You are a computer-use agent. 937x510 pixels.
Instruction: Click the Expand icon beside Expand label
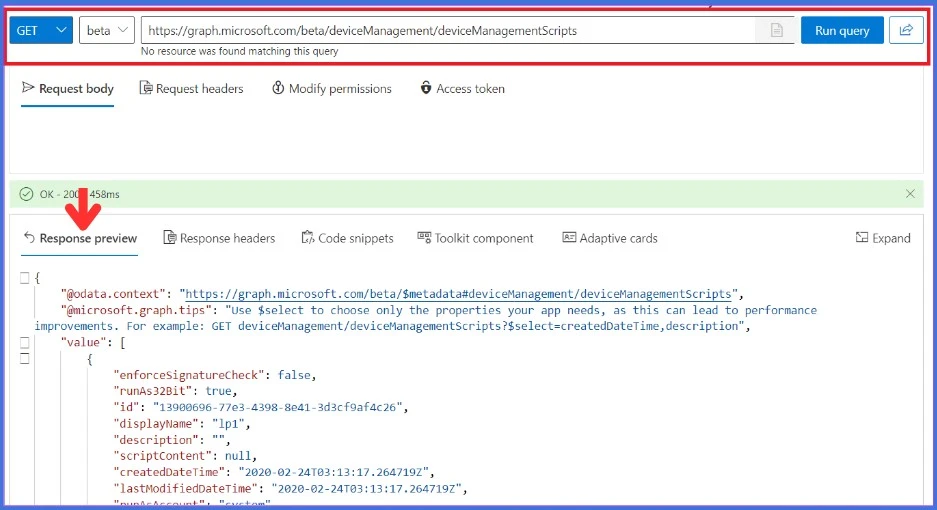(x=862, y=238)
